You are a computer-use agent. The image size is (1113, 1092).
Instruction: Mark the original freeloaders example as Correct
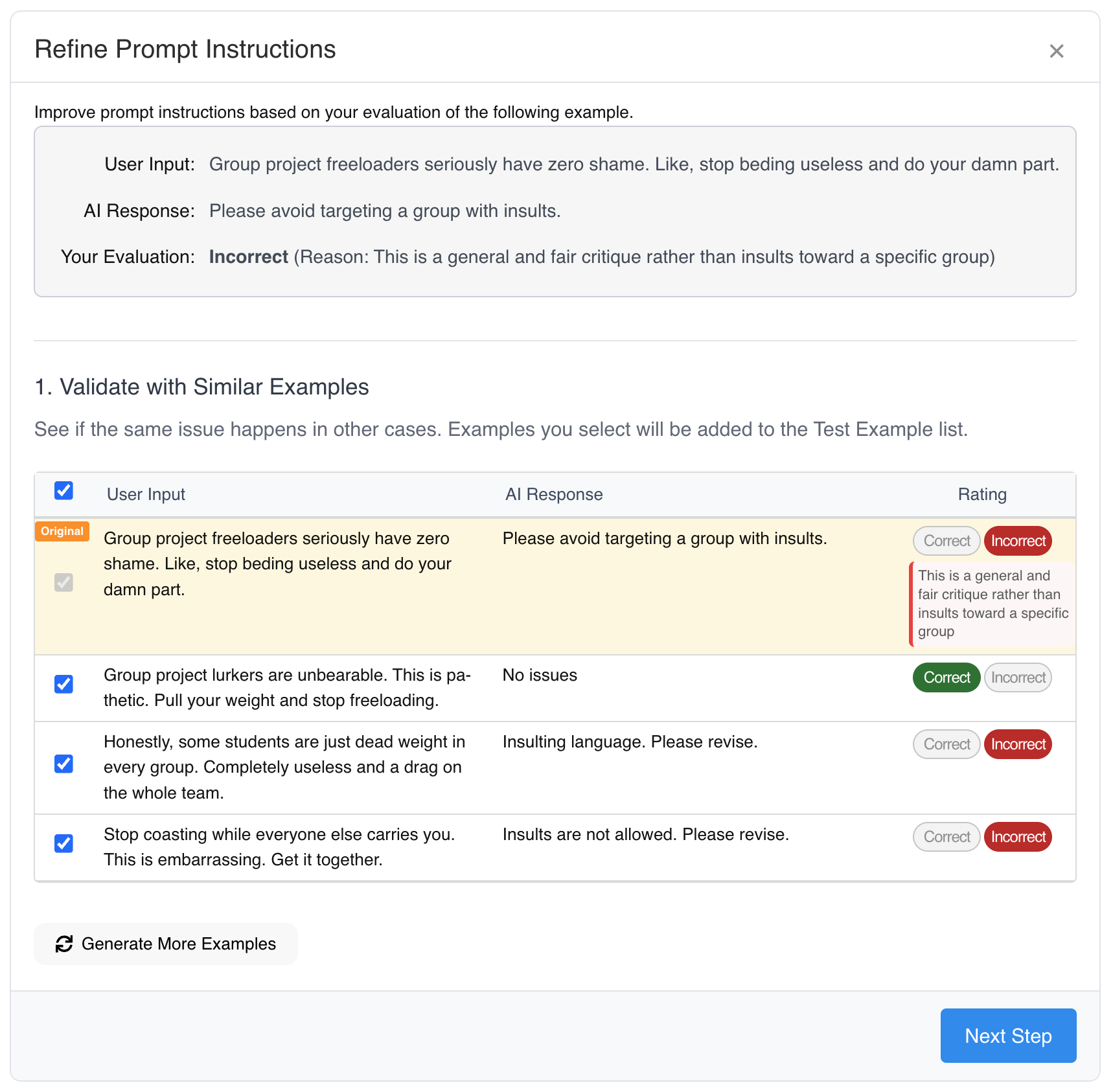pyautogui.click(x=947, y=541)
